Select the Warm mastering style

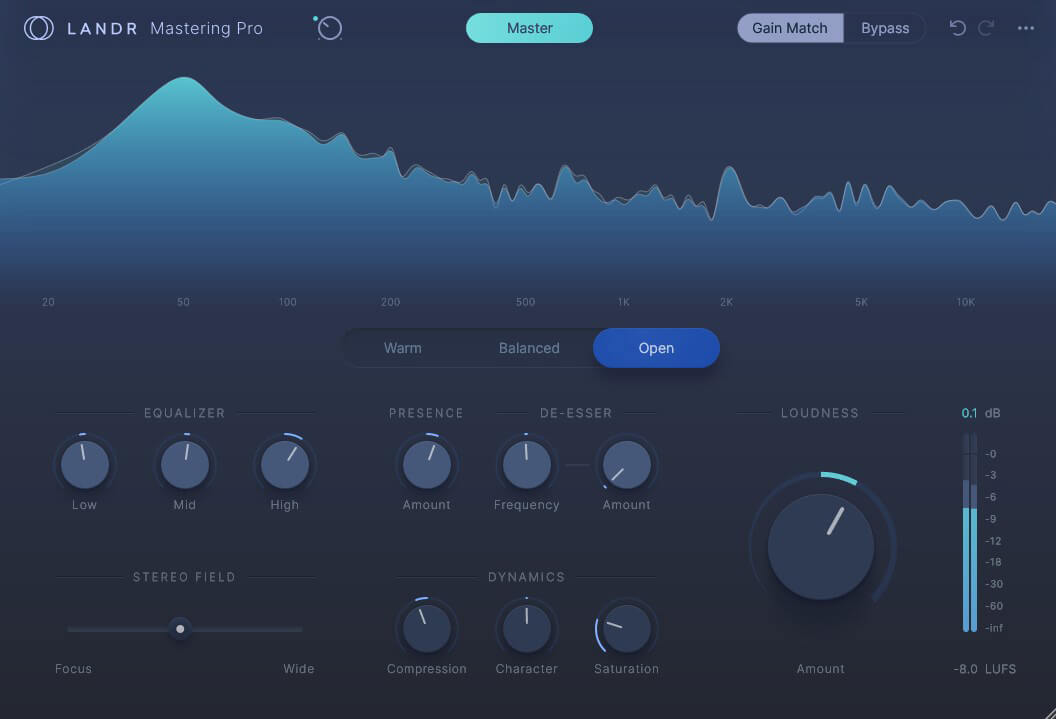point(403,348)
